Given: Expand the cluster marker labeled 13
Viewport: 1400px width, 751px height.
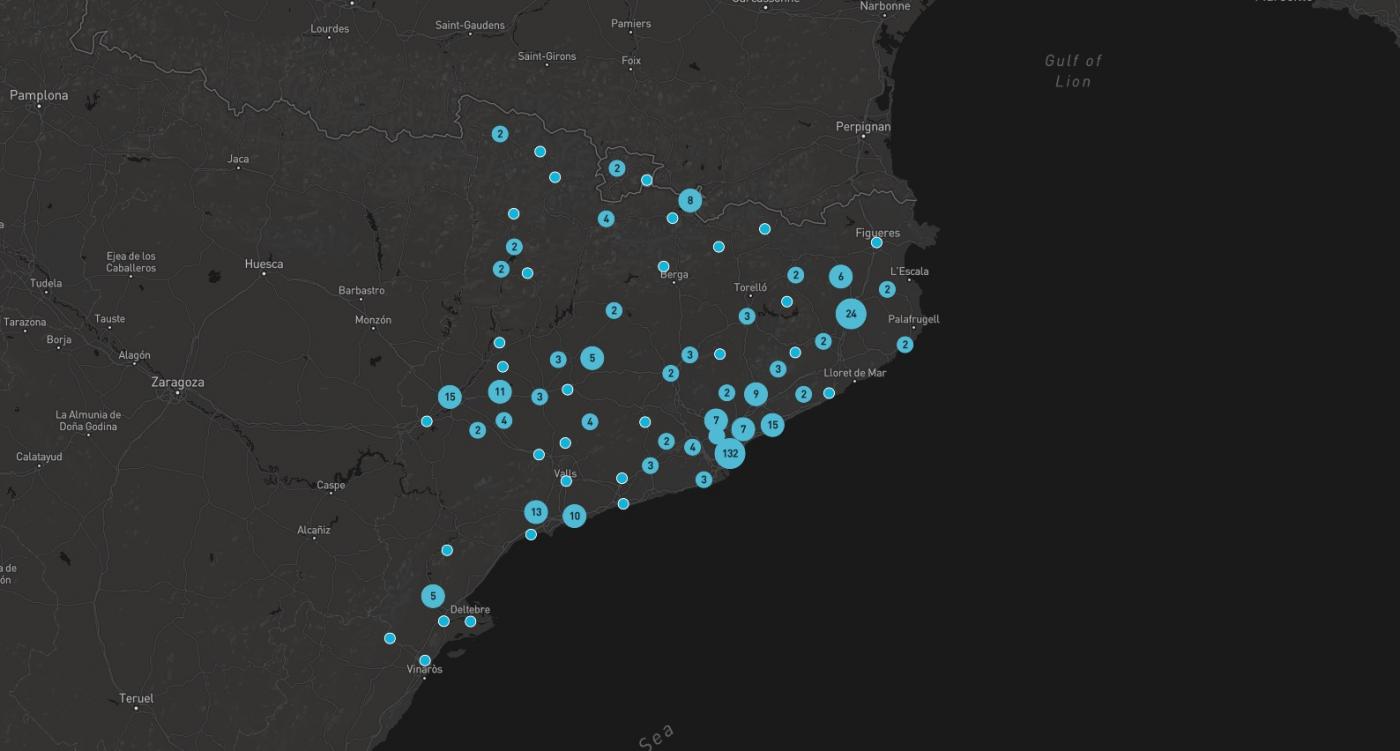Looking at the screenshot, I should [x=536, y=512].
